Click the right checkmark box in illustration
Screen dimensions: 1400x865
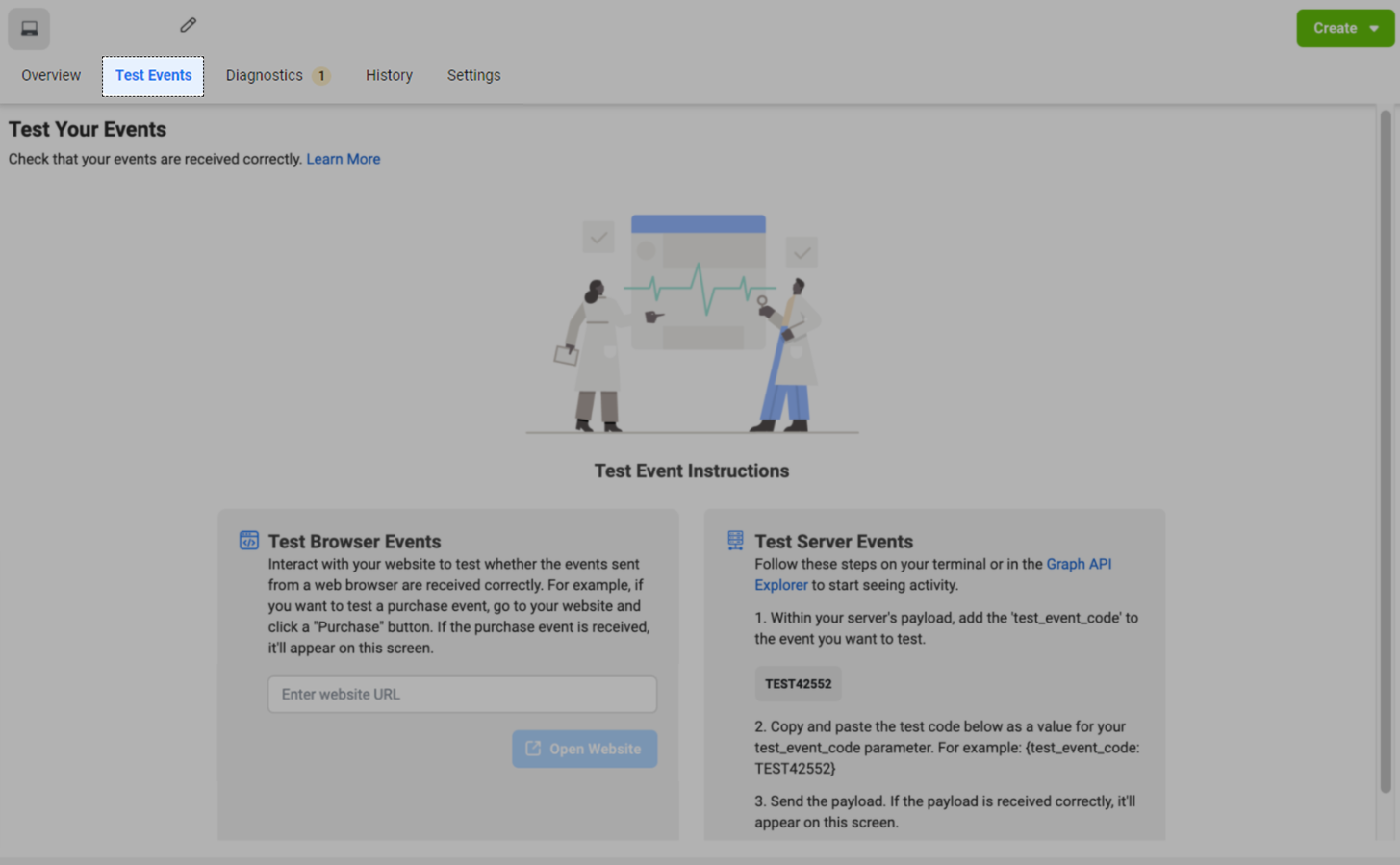pyautogui.click(x=802, y=253)
